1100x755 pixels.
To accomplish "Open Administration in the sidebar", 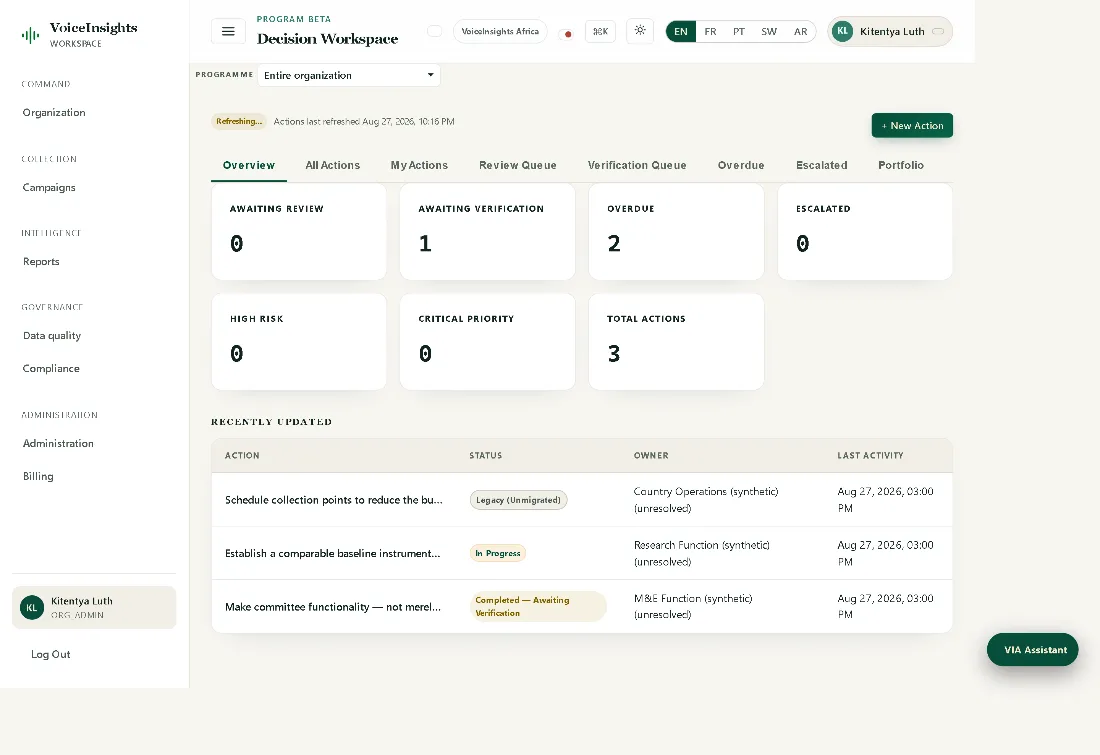I will click(x=58, y=443).
